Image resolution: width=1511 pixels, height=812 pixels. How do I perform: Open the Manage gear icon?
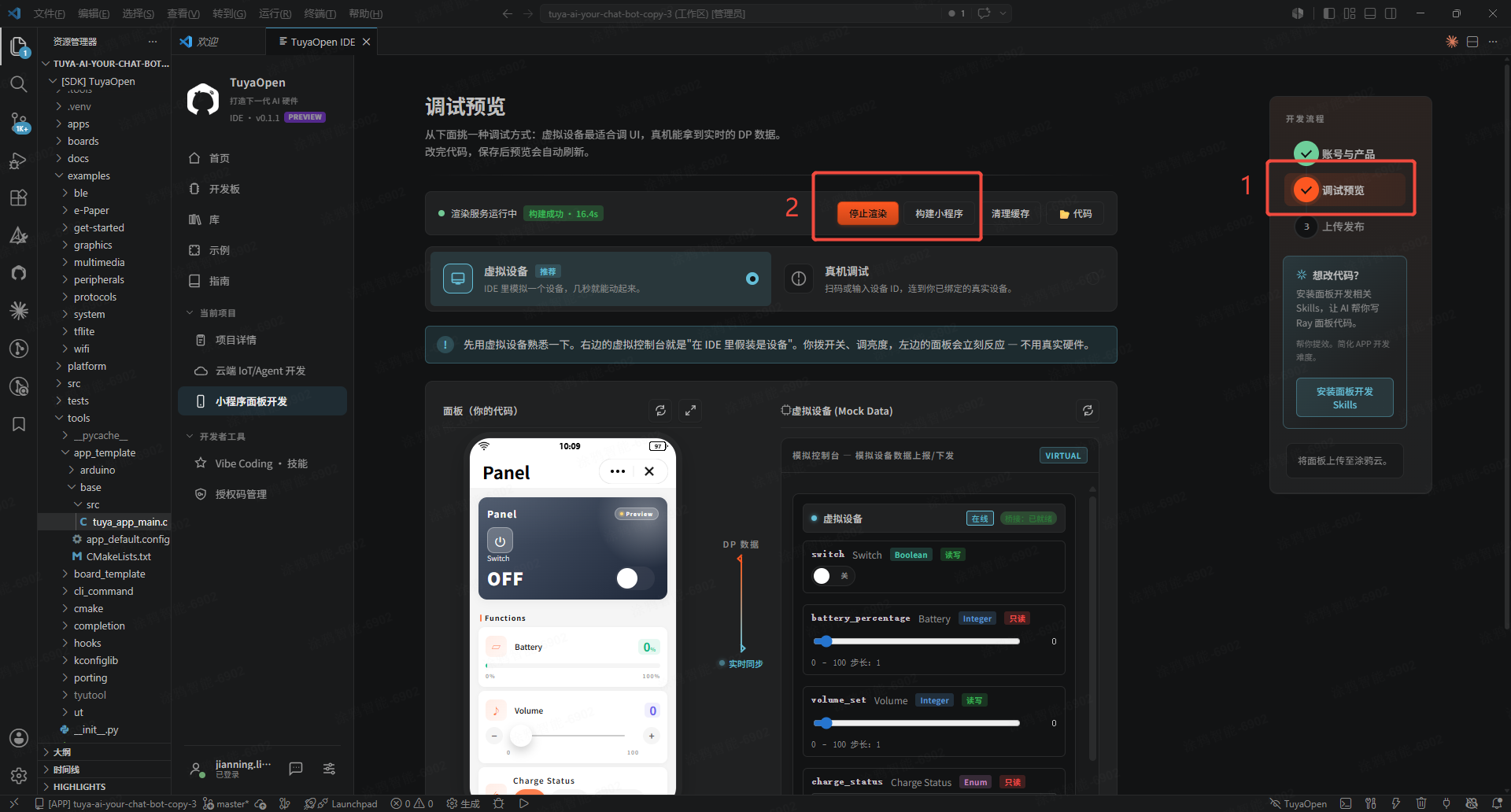[x=19, y=776]
